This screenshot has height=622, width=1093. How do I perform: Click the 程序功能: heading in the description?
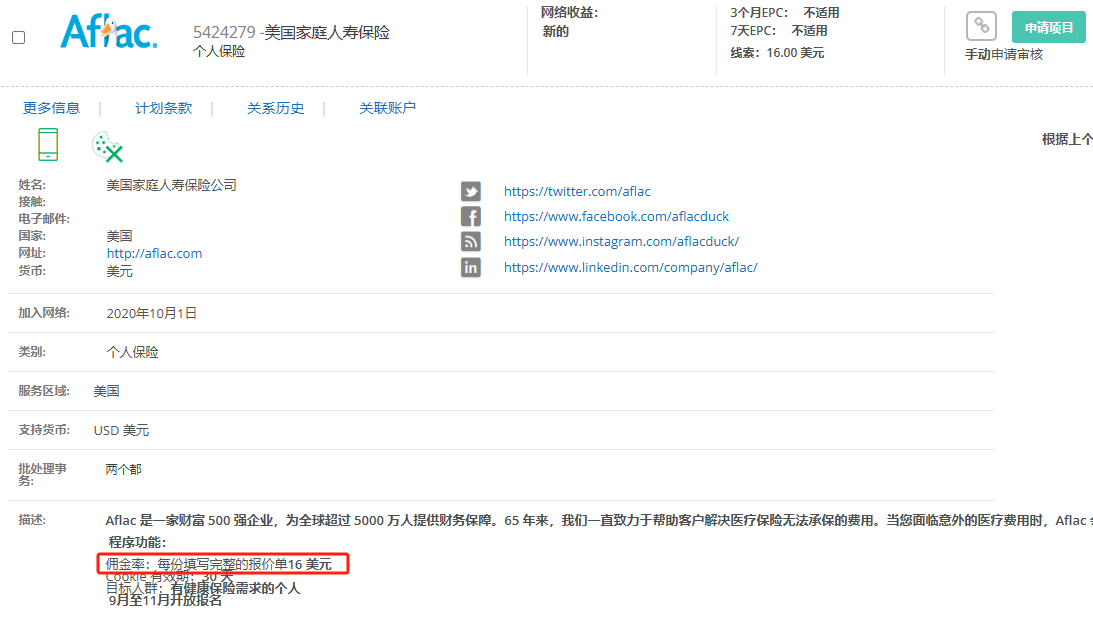137,542
